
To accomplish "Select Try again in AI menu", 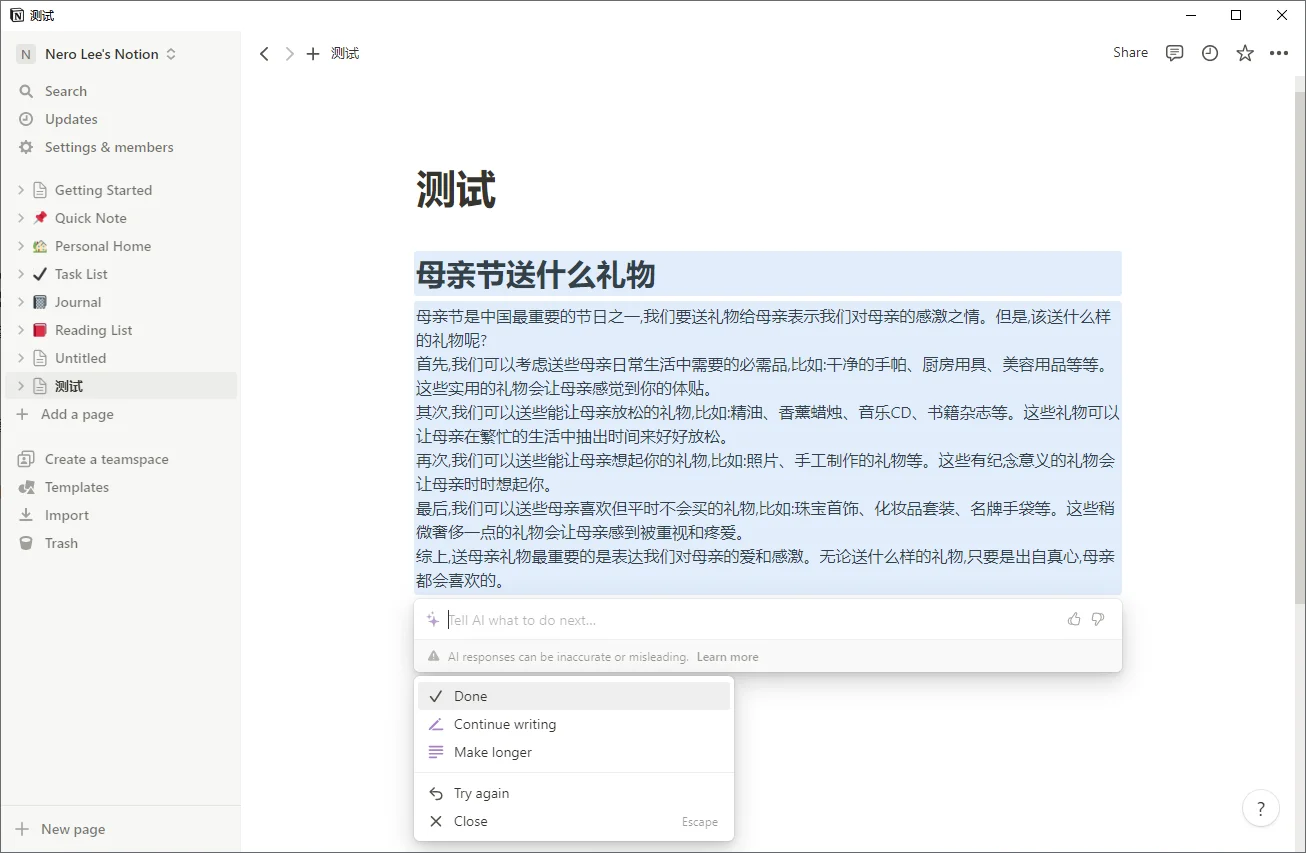I will coord(574,793).
